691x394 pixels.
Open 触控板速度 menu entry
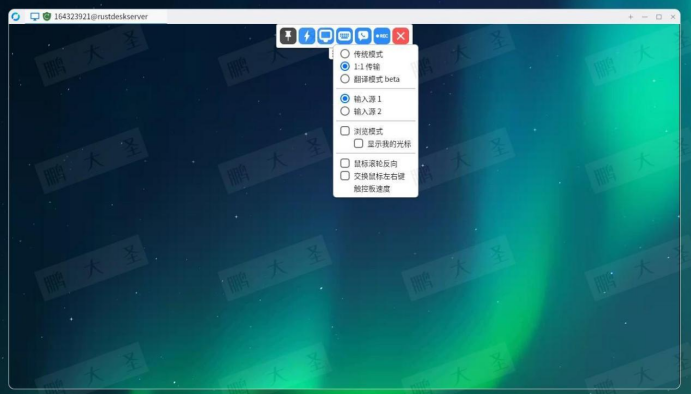(372, 189)
